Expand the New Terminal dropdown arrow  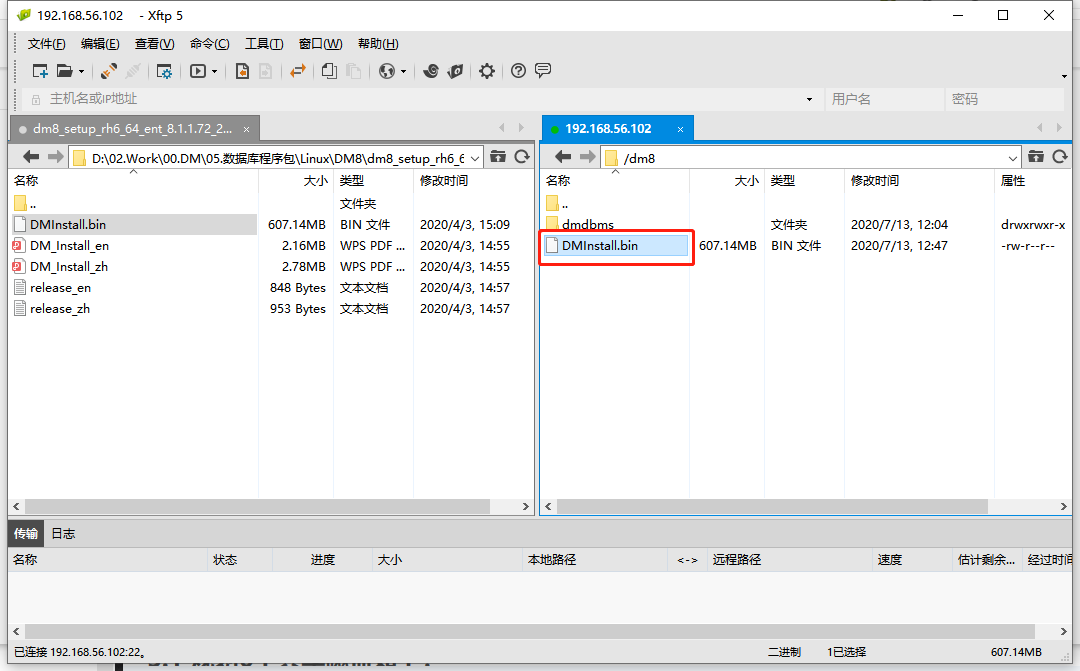(x=214, y=72)
